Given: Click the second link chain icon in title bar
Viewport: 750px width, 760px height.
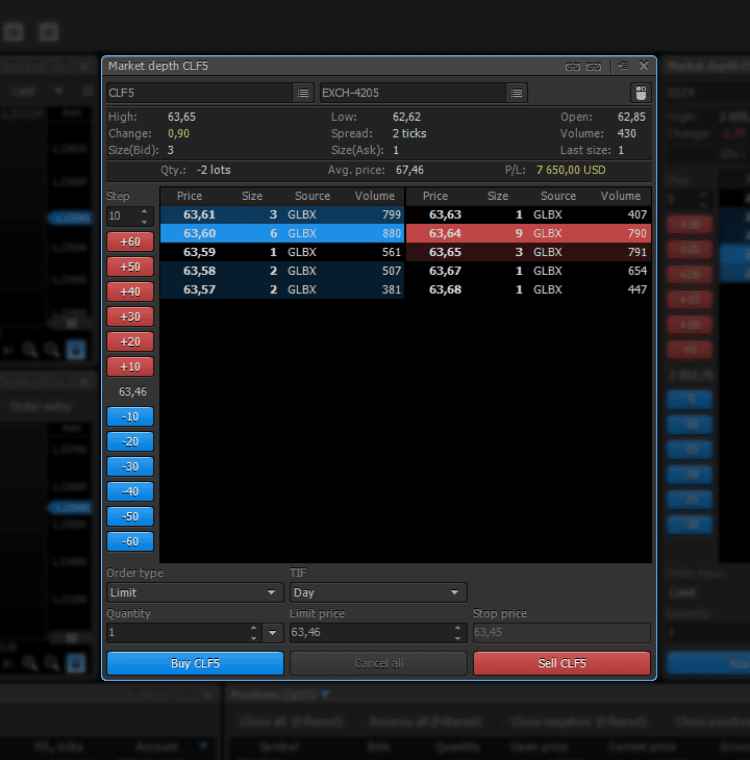Looking at the screenshot, I should tap(593, 66).
